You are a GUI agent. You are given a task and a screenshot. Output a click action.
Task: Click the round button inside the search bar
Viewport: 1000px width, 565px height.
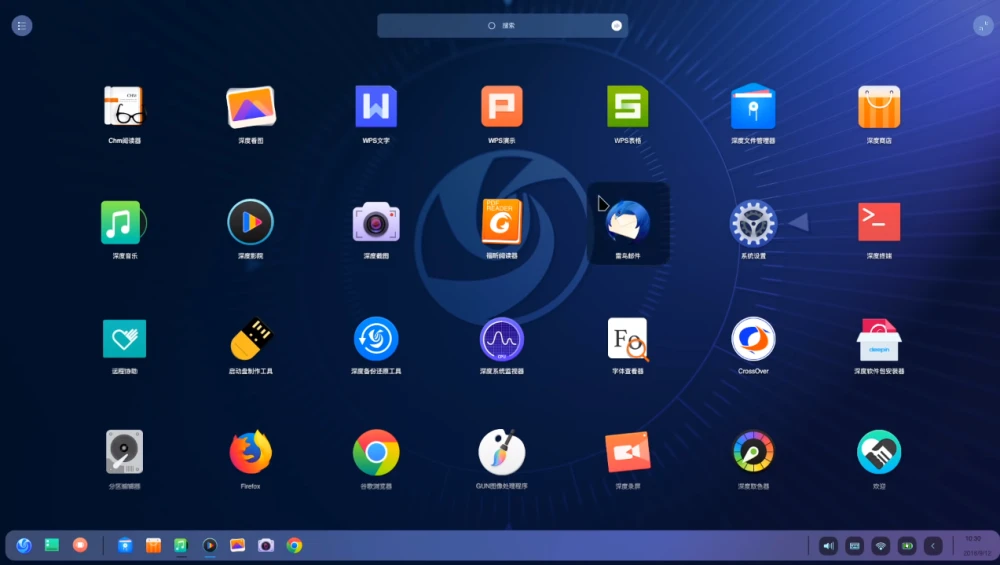pyautogui.click(x=616, y=26)
